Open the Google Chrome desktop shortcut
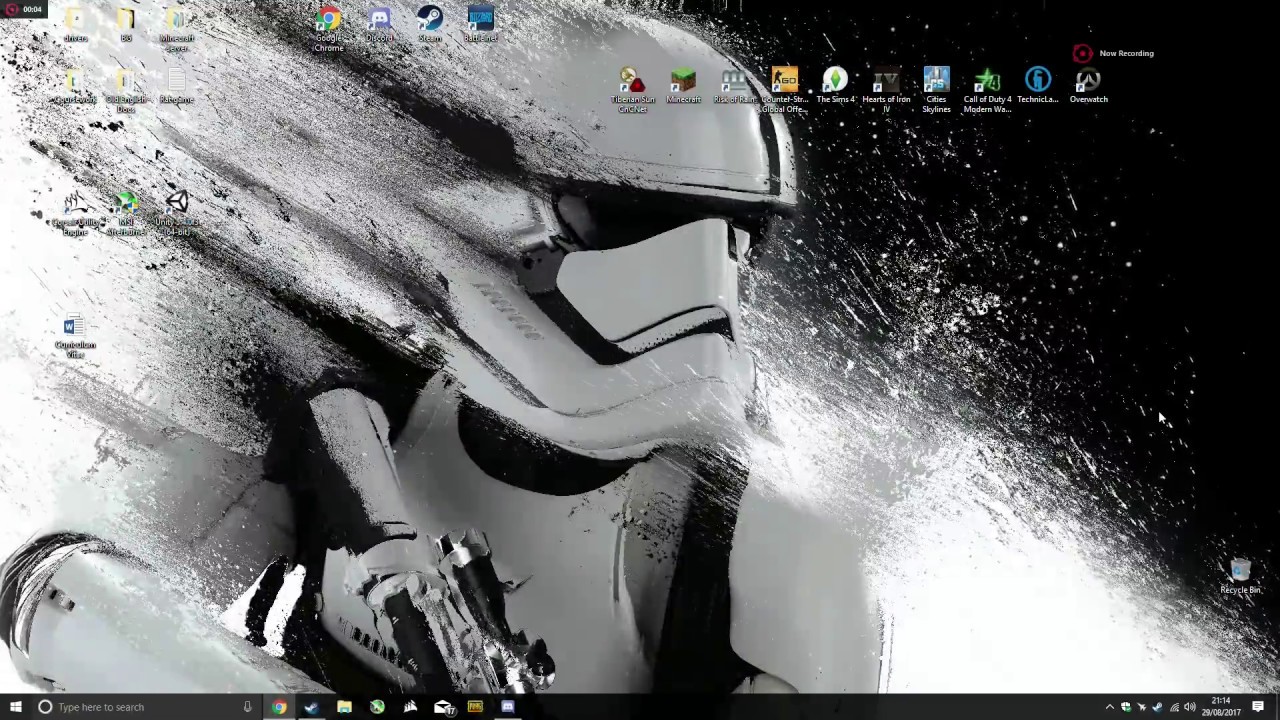 coord(328,29)
